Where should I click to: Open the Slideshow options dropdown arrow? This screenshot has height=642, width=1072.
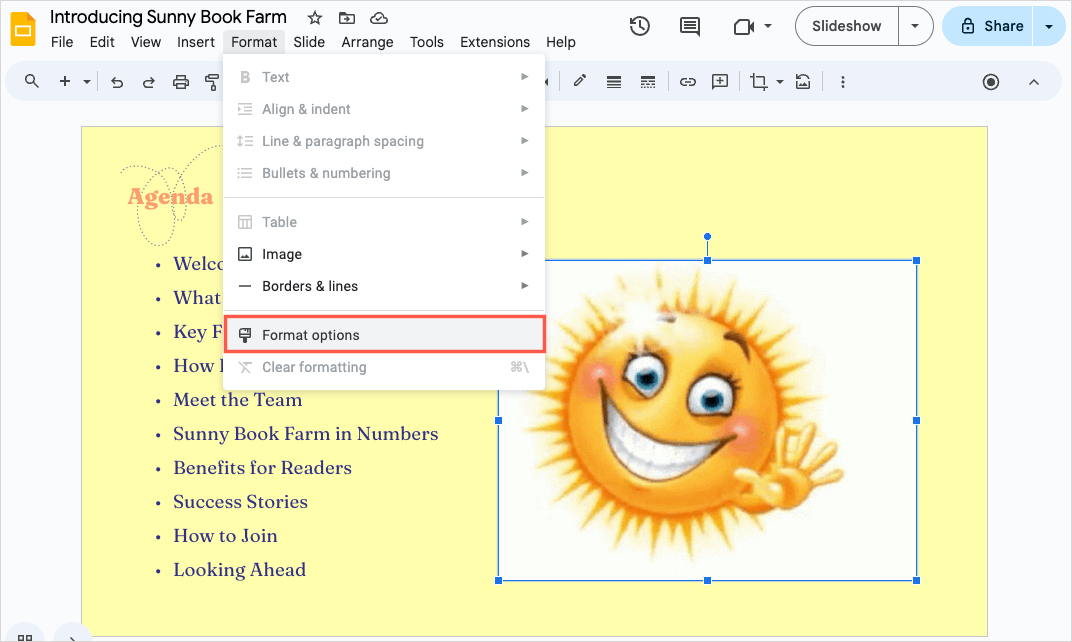click(x=915, y=27)
